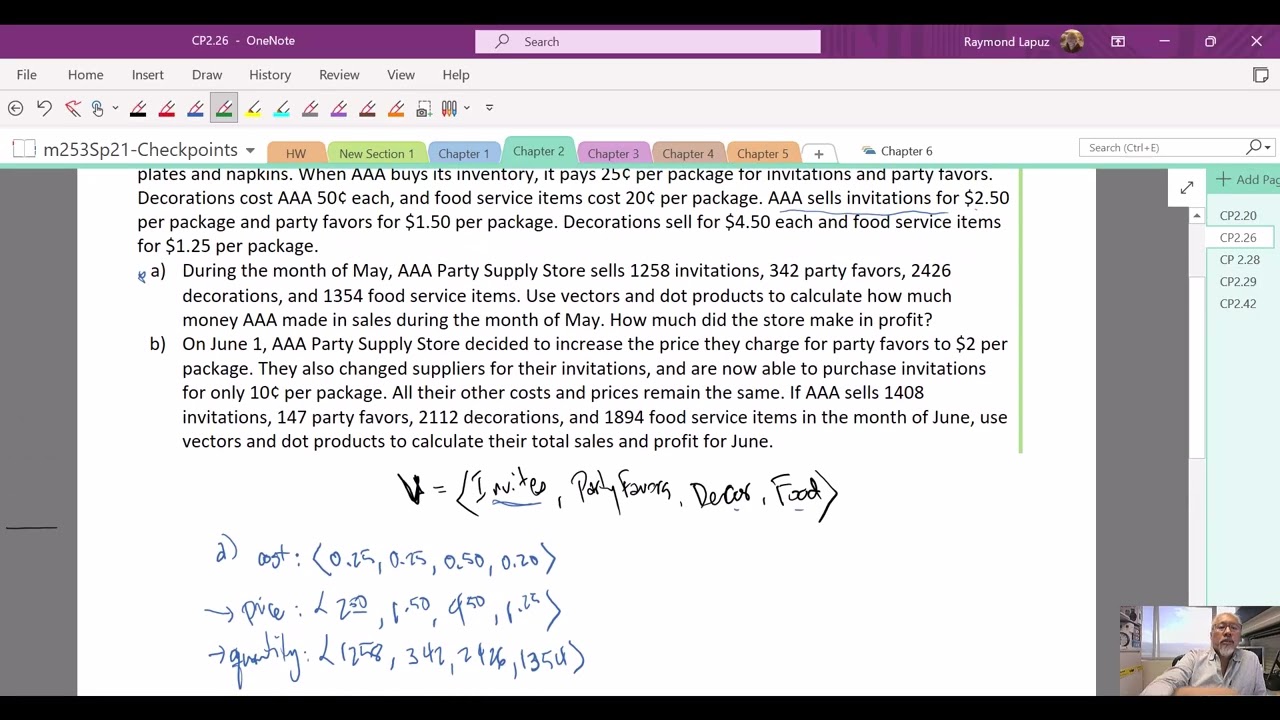Open page CP 2.28 in page list

pyautogui.click(x=1240, y=260)
